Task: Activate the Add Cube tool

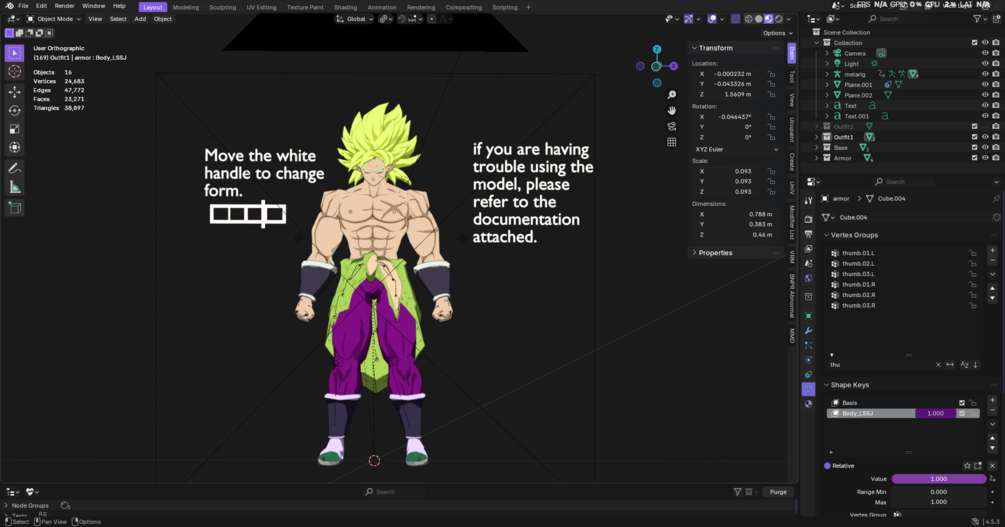Action: point(14,208)
